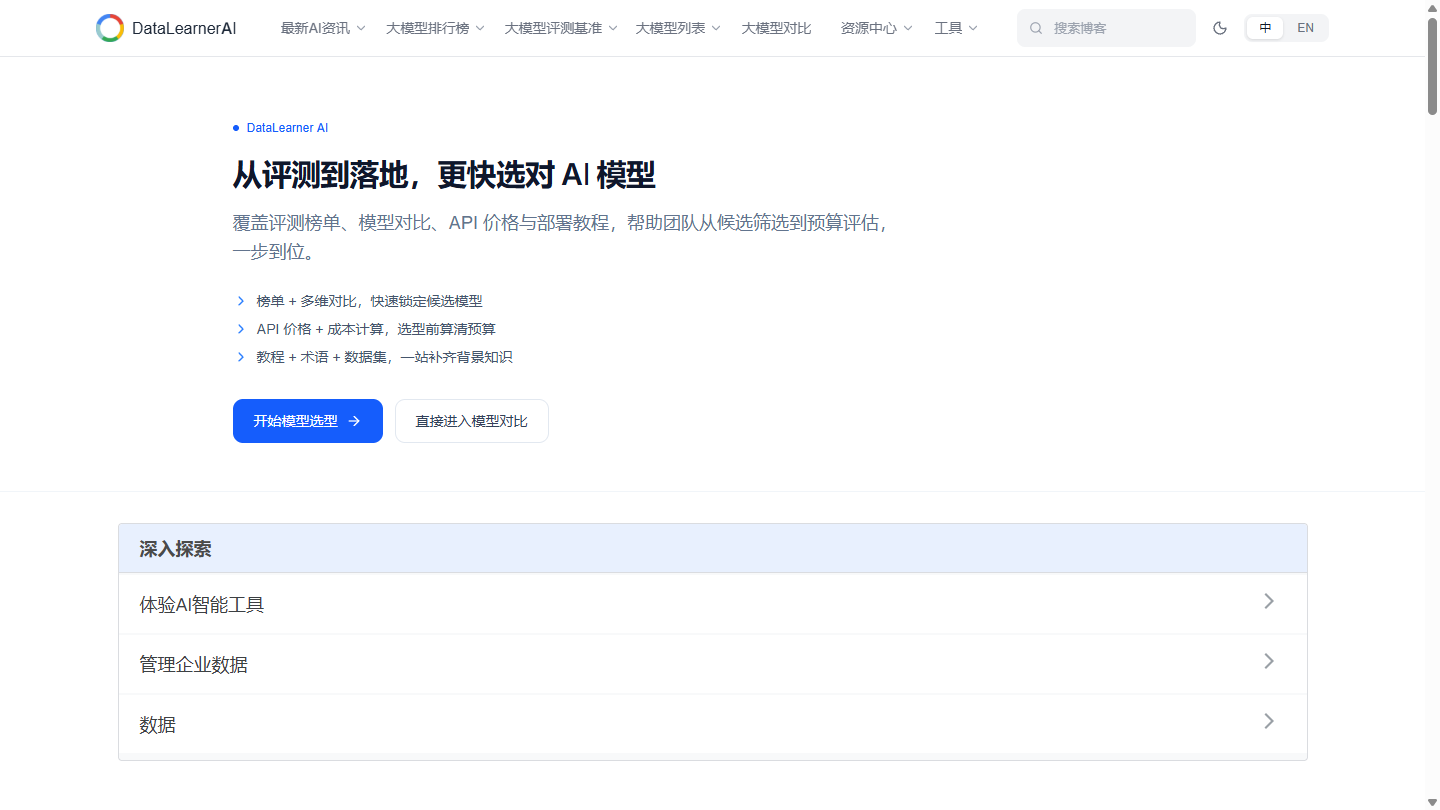Image resolution: width=1440 pixels, height=810 pixels.
Task: Expand the 大模型排行榜 menu
Action: (x=435, y=28)
